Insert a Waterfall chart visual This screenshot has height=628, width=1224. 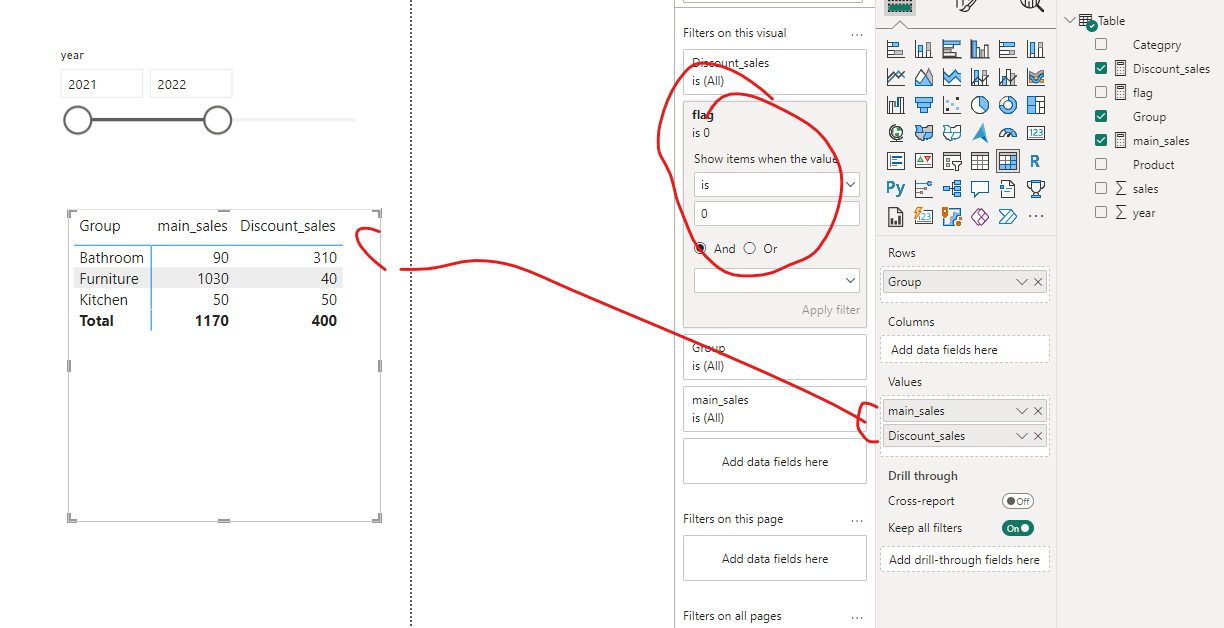tap(895, 105)
